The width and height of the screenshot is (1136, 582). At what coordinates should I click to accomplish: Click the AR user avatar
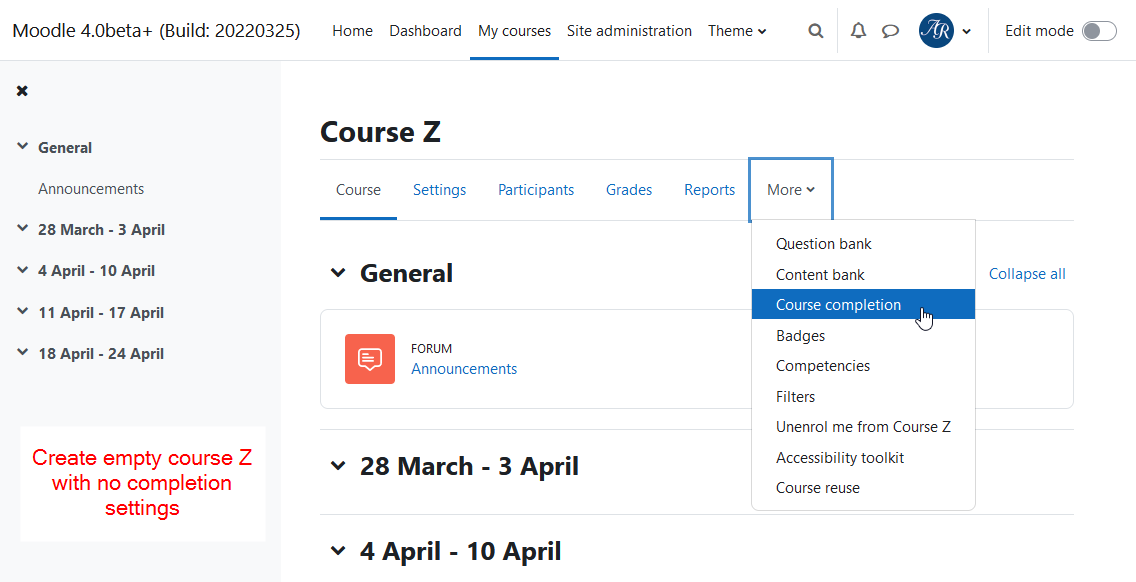coord(936,30)
